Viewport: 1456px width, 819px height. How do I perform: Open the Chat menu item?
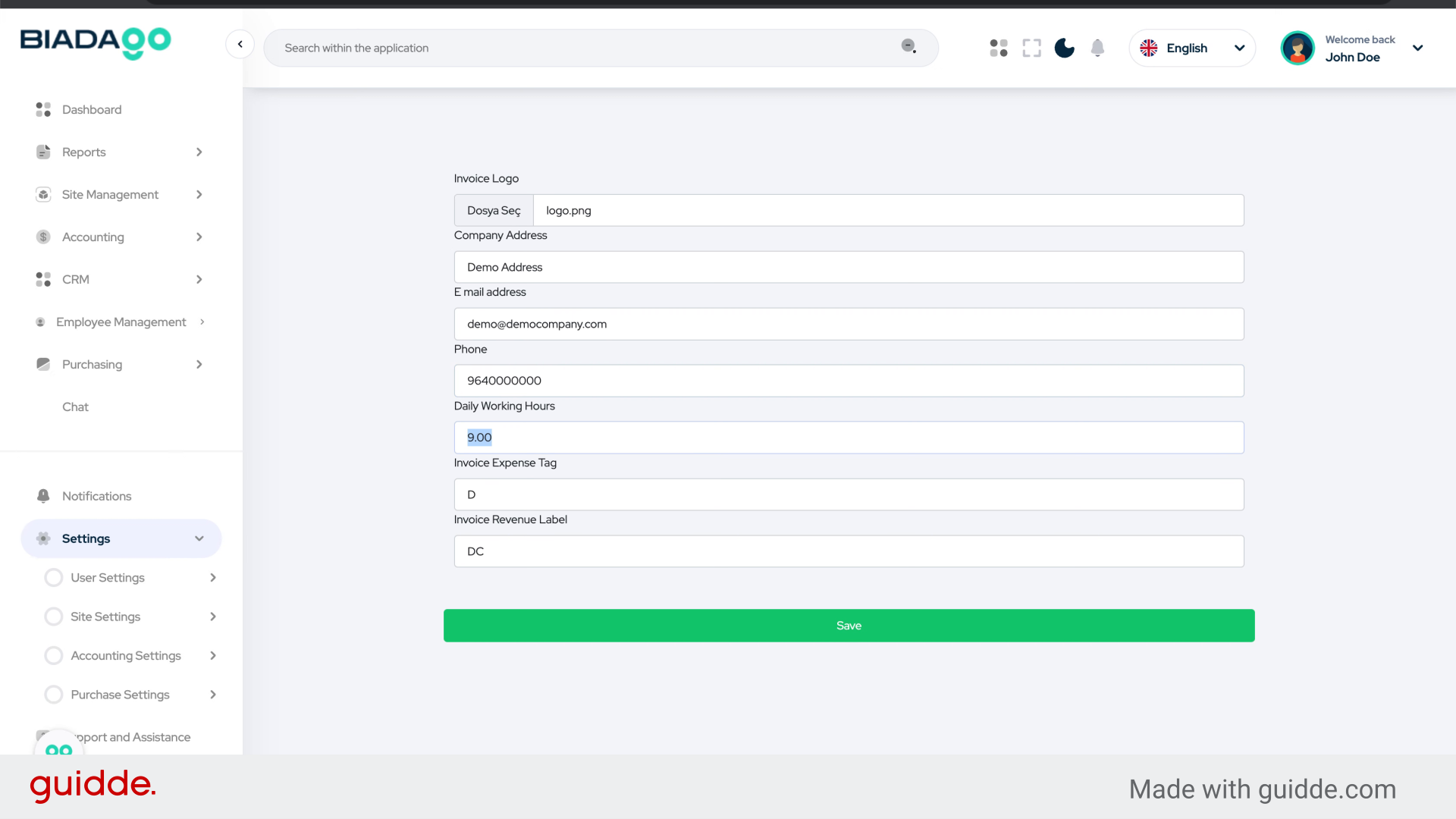coord(75,406)
